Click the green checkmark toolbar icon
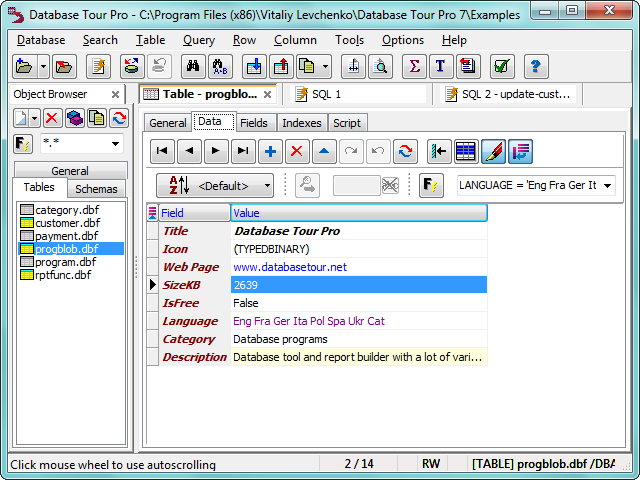This screenshot has width=640, height=480. tap(502, 66)
